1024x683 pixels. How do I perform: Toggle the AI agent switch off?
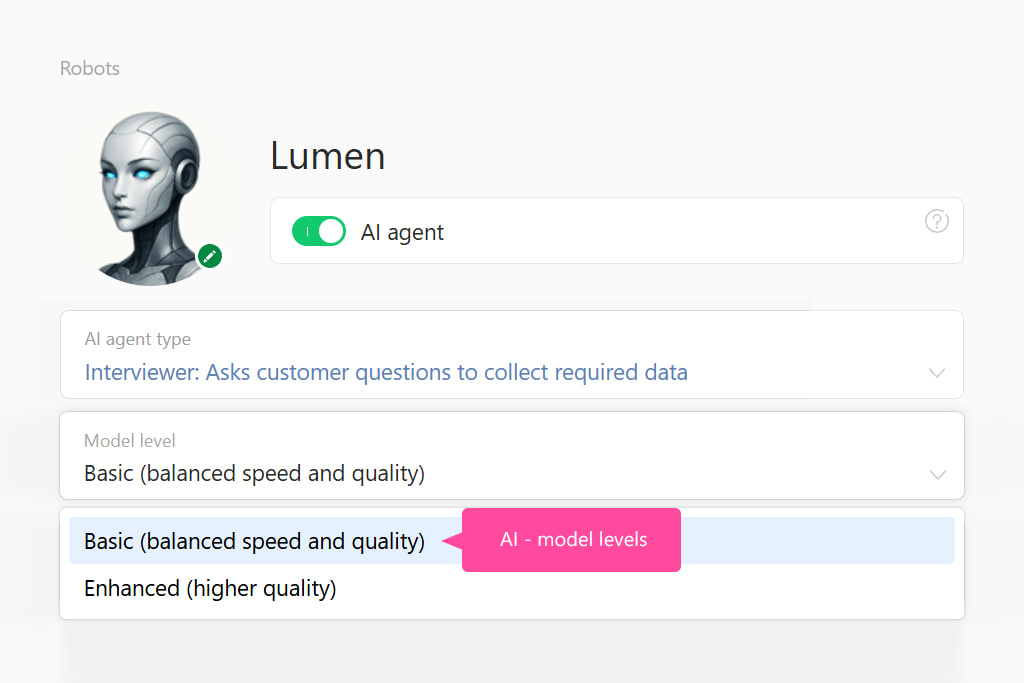318,231
